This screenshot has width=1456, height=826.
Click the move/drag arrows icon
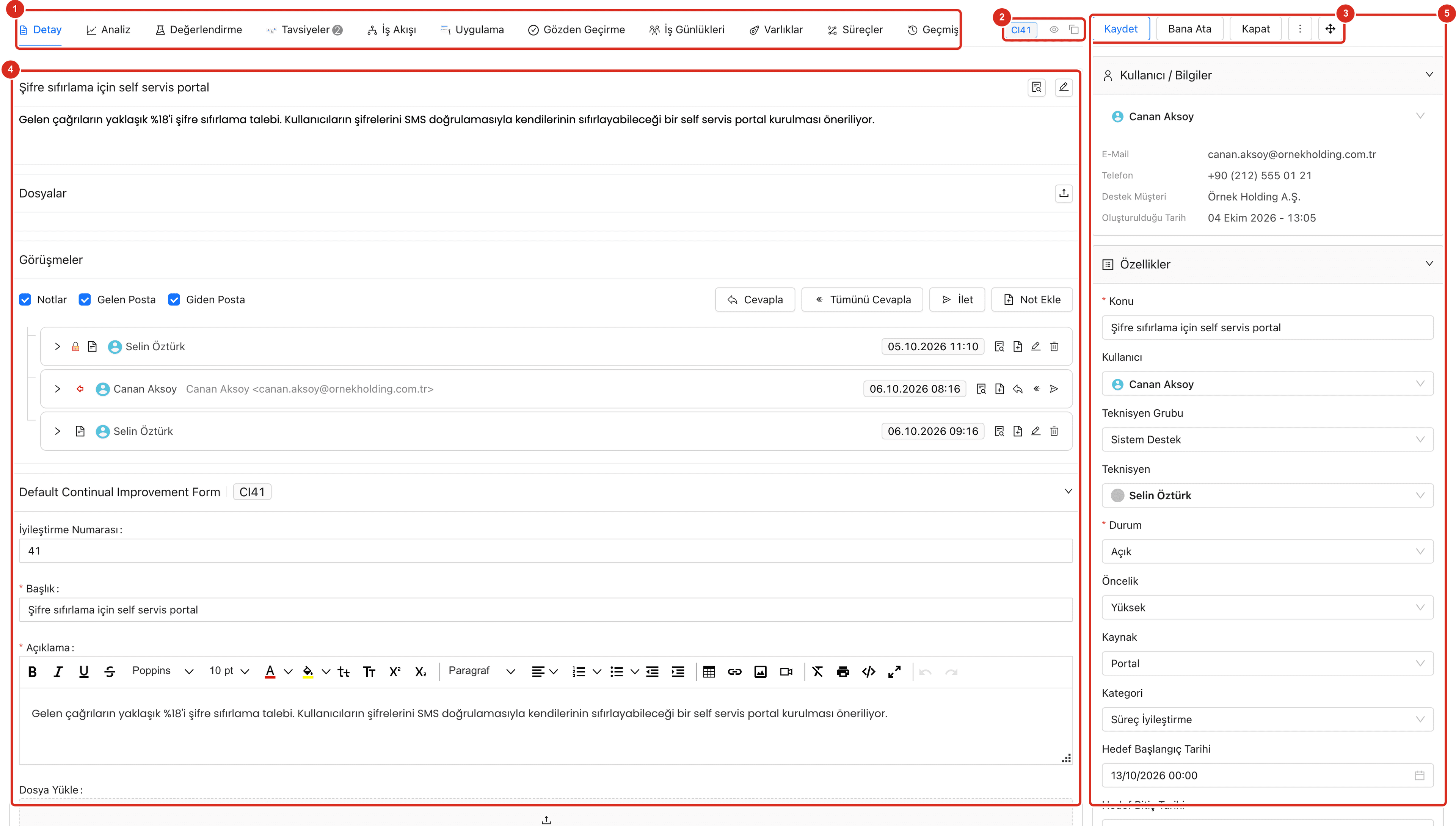tap(1330, 29)
